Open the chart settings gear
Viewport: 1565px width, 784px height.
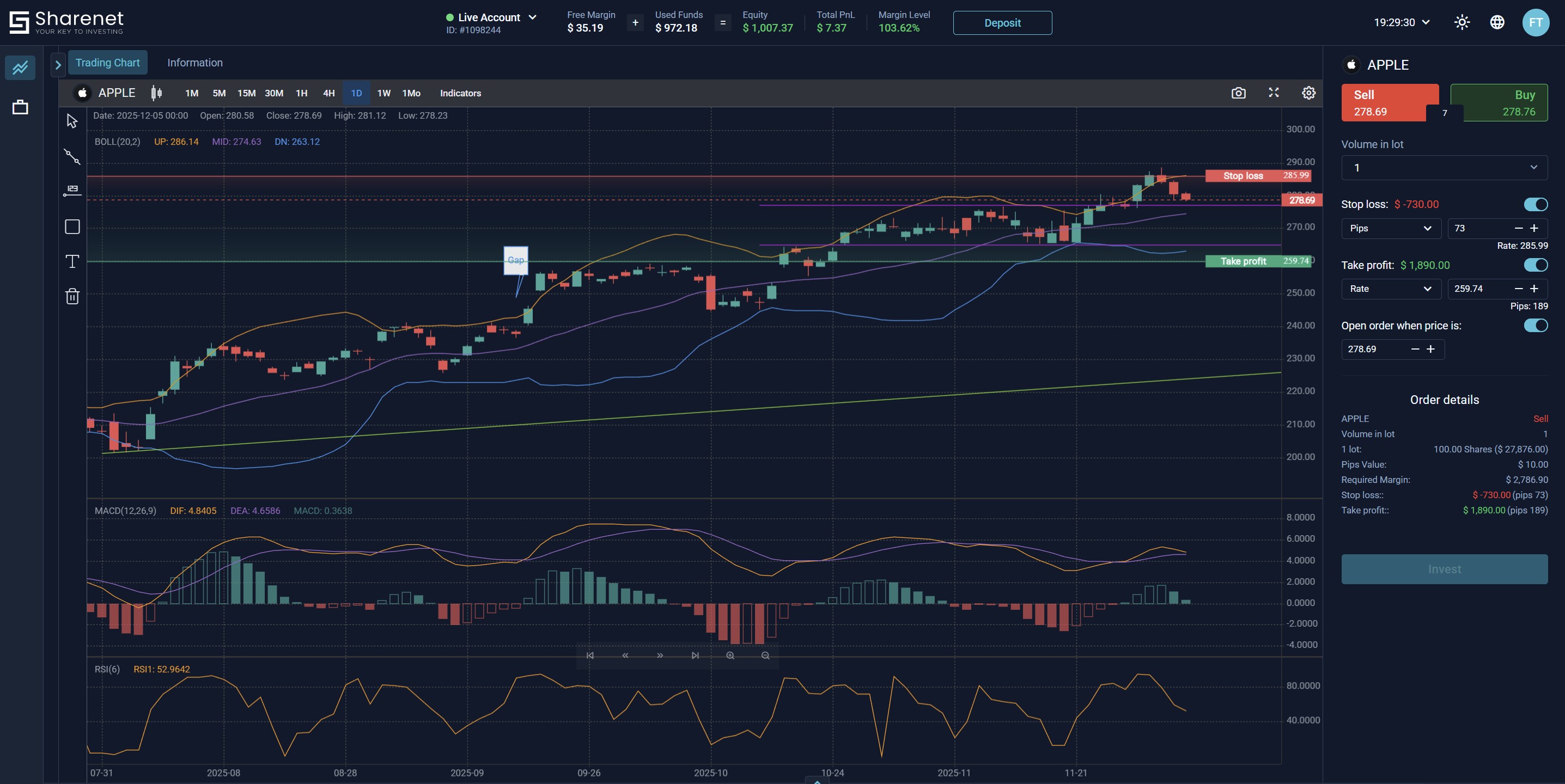1308,93
